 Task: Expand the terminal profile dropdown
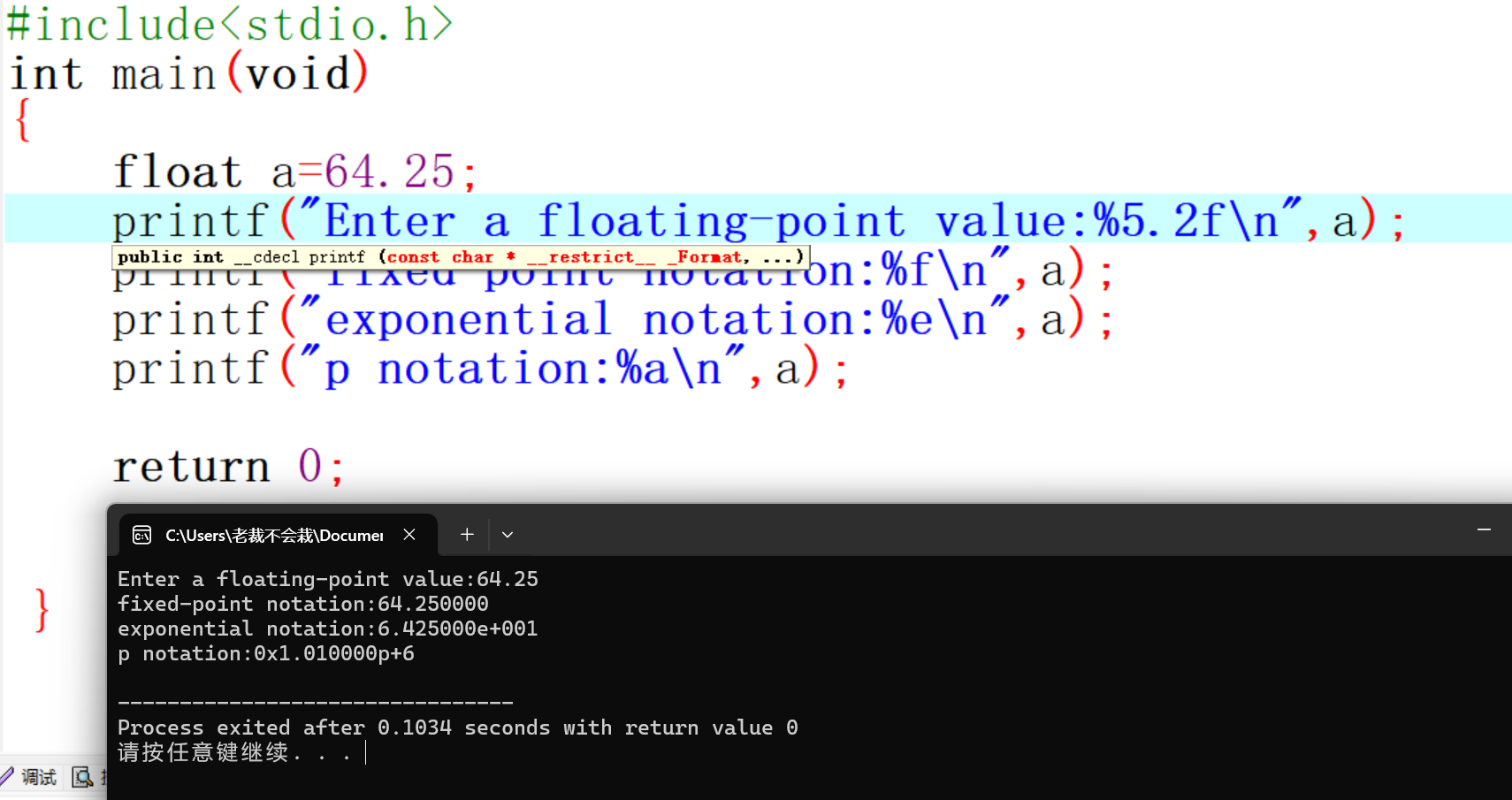click(508, 534)
